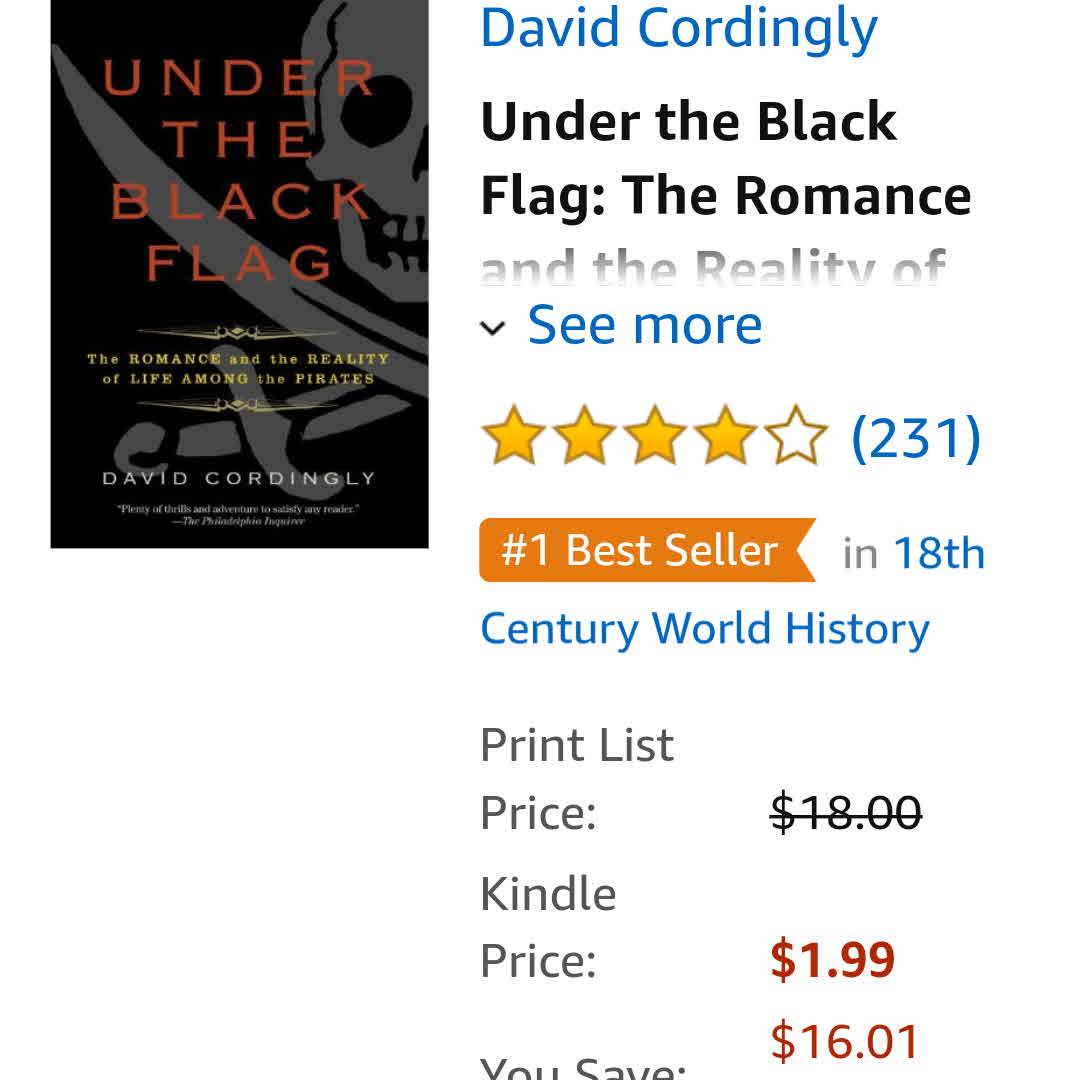Click the $16.01 savings amount
Image resolution: width=1080 pixels, height=1080 pixels.
pyautogui.click(x=844, y=1041)
